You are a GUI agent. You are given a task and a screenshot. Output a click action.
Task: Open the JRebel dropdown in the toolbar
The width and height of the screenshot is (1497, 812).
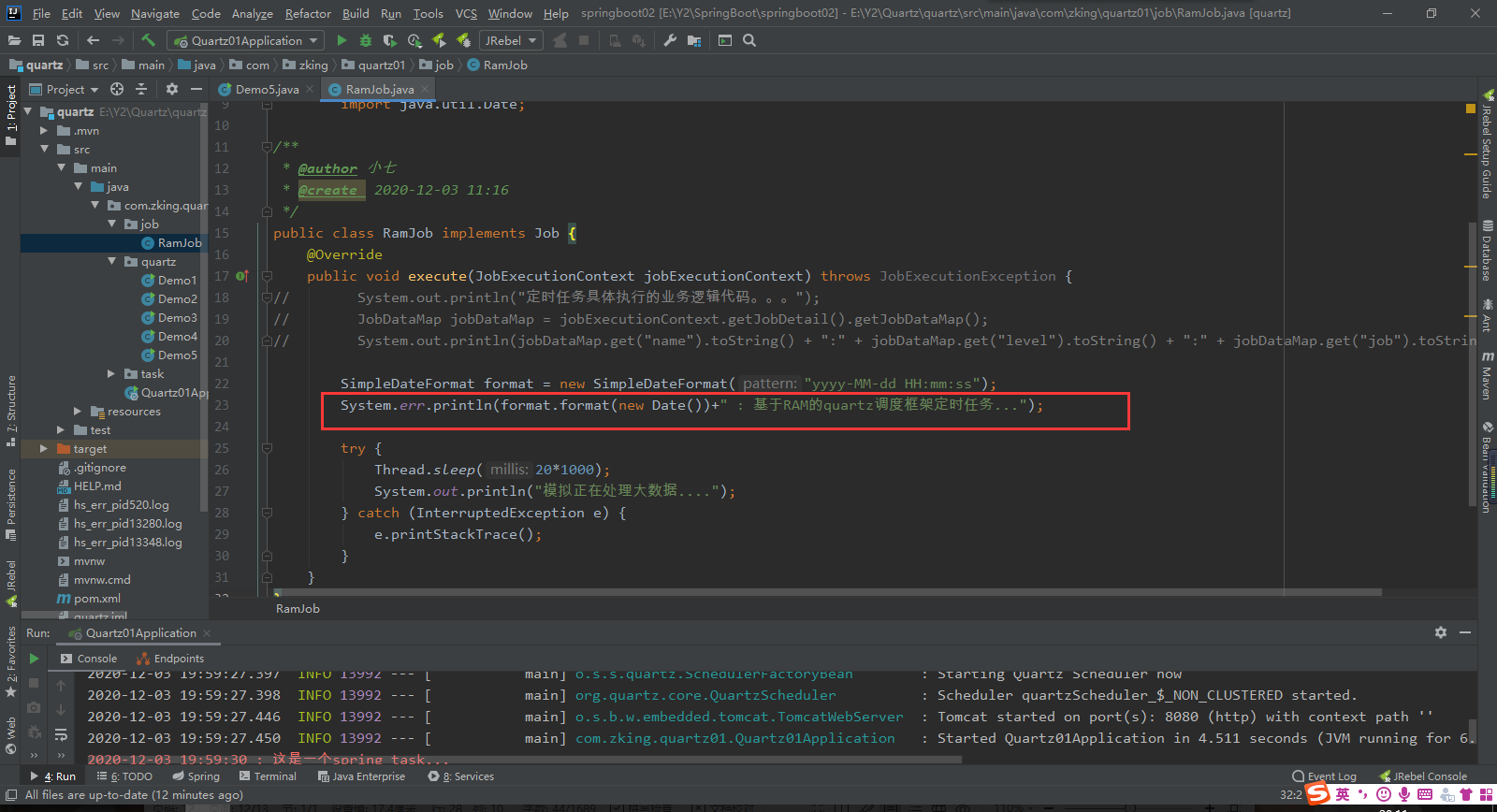point(510,40)
